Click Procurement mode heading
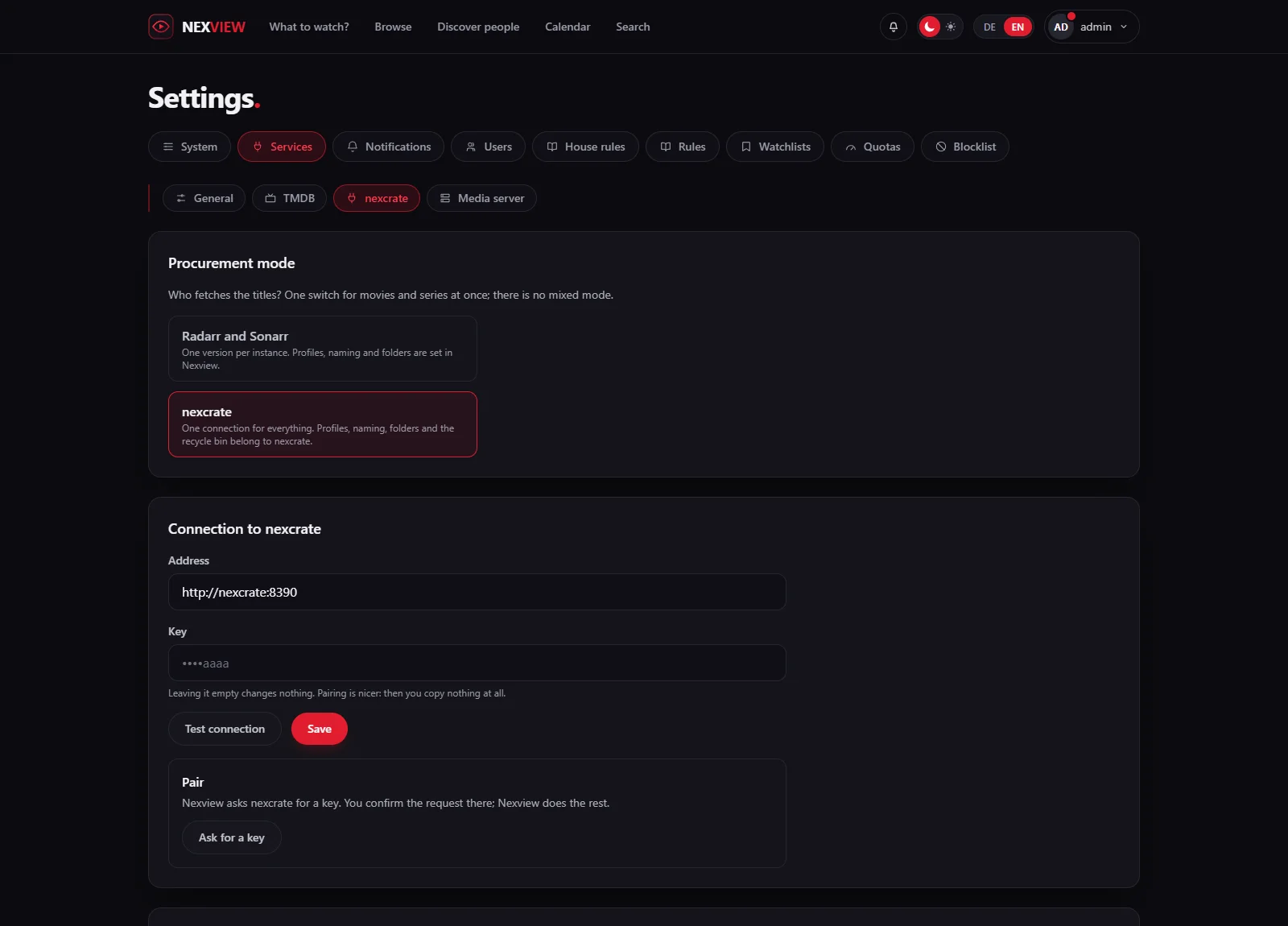The width and height of the screenshot is (1288, 926). [x=232, y=263]
